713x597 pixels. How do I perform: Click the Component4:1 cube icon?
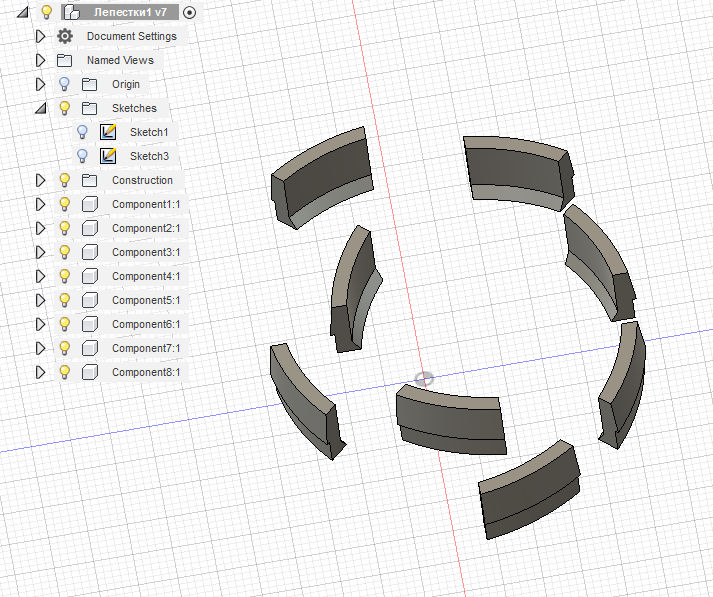click(90, 276)
